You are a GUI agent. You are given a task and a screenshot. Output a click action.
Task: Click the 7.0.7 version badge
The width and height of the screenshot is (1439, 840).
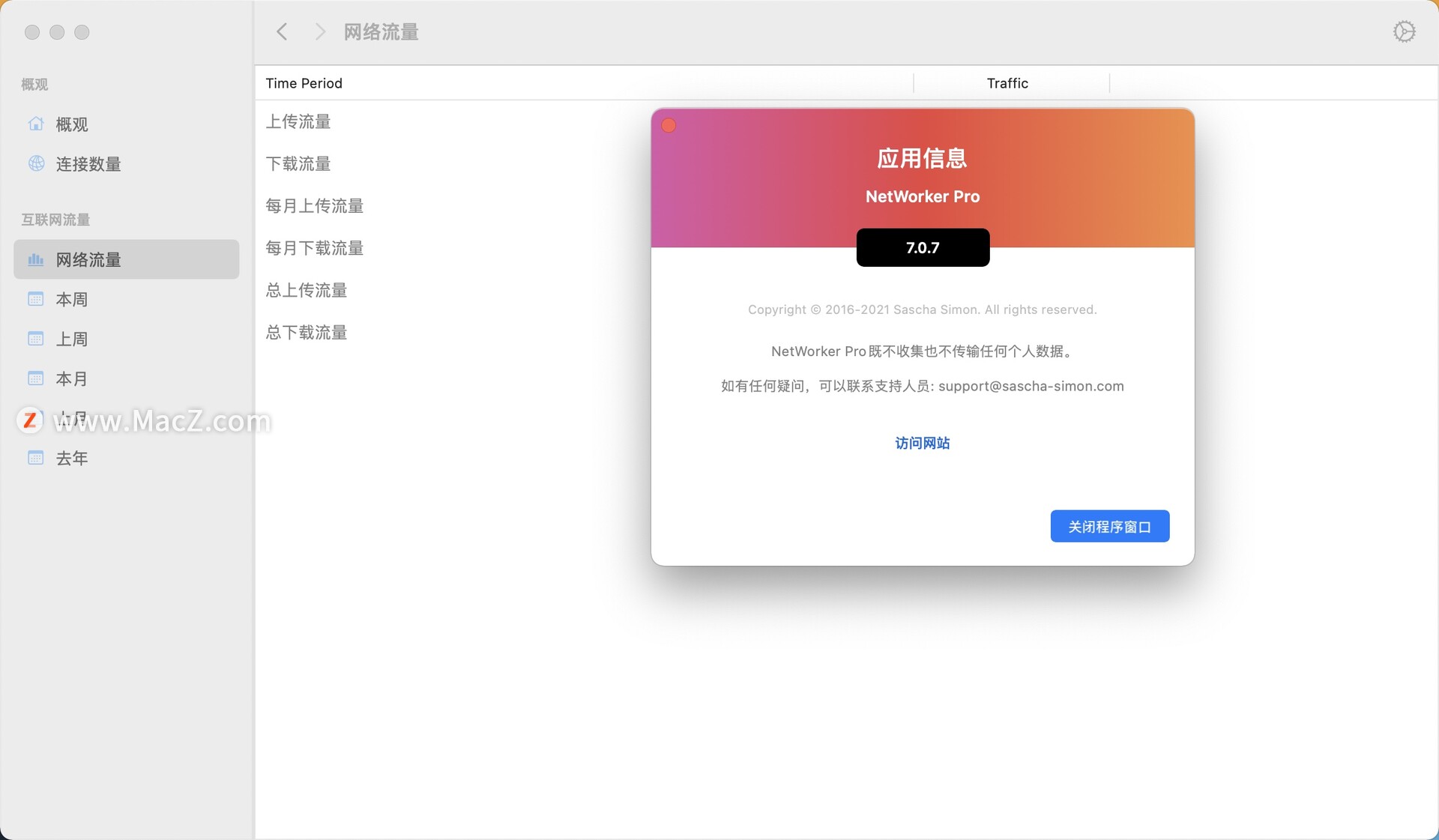pyautogui.click(x=923, y=247)
